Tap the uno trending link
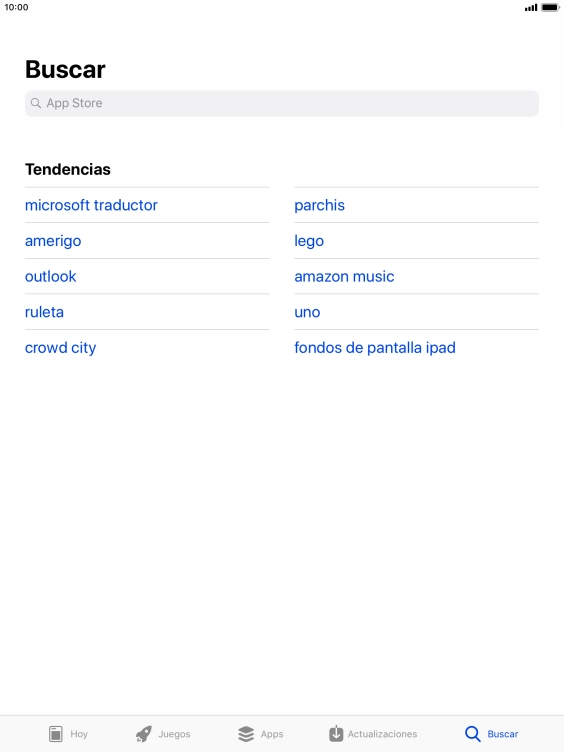 coord(307,312)
